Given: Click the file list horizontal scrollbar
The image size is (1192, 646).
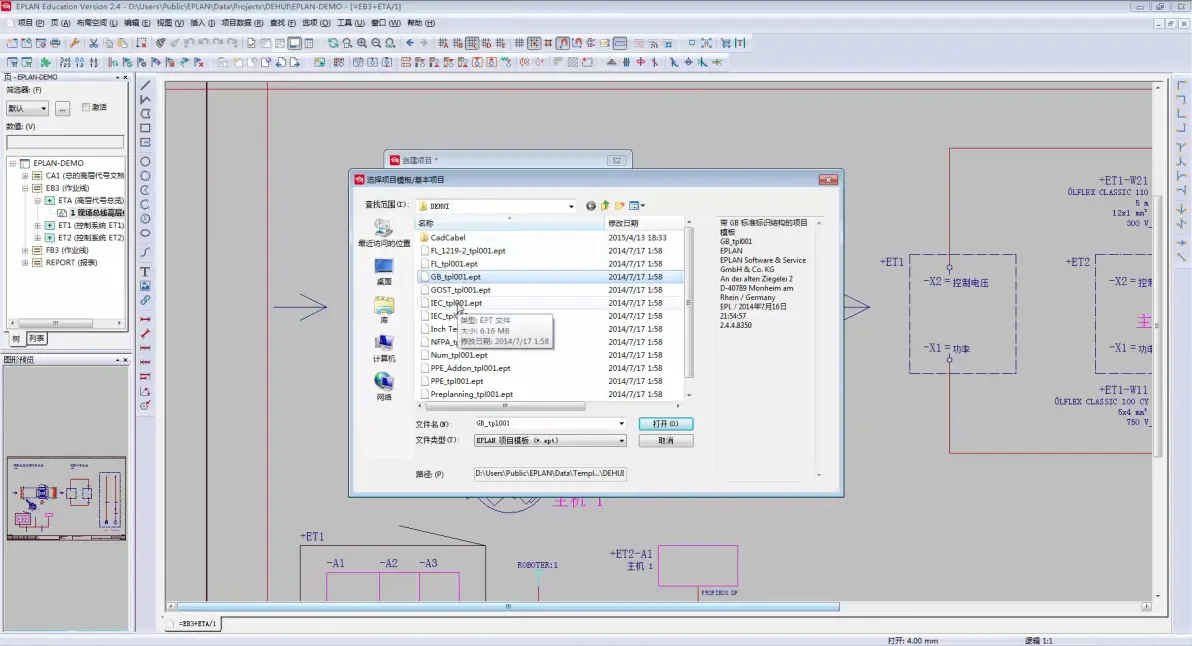Looking at the screenshot, I should click(505, 406).
